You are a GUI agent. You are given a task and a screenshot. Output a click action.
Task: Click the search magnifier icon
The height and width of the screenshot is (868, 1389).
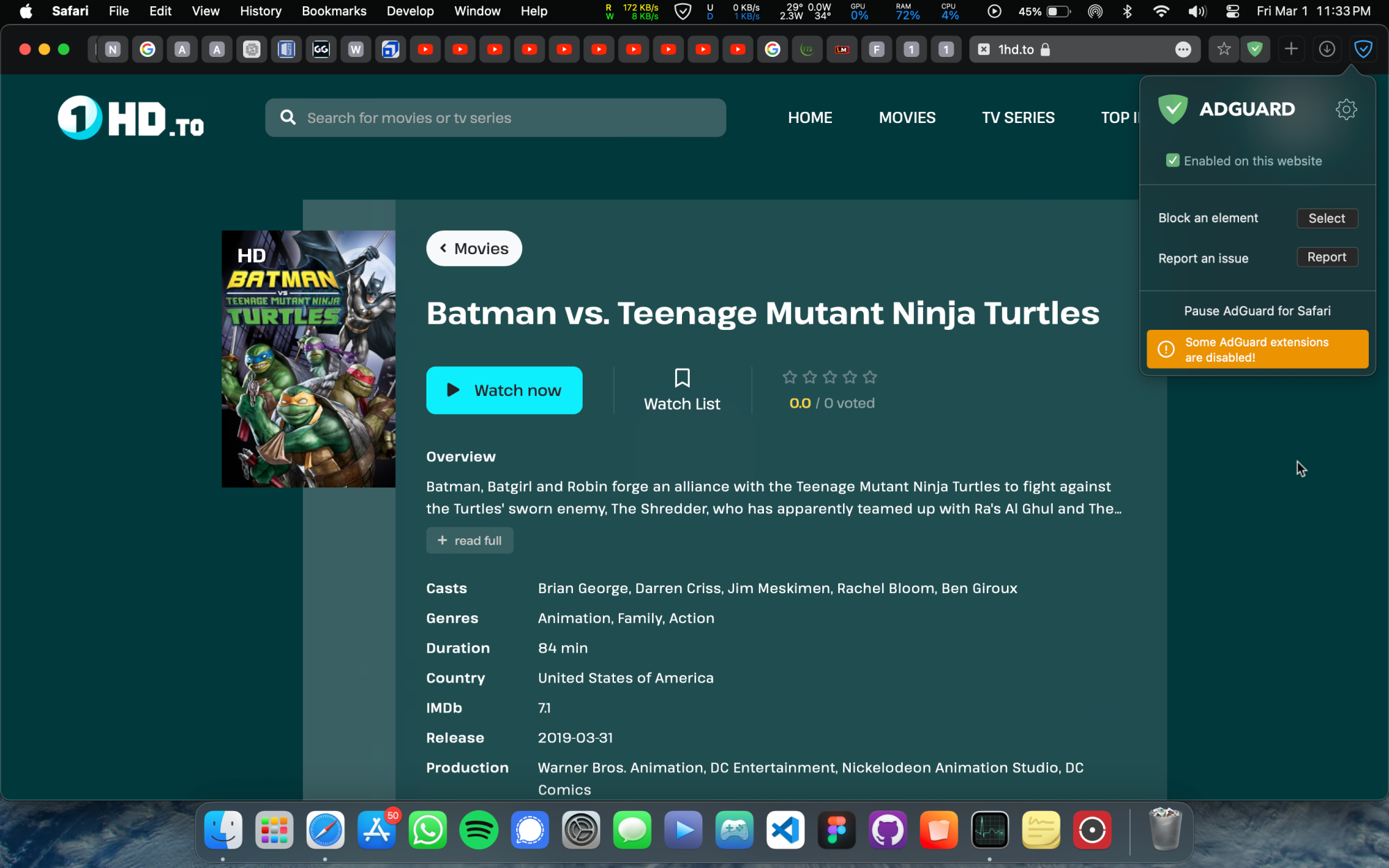coord(288,117)
